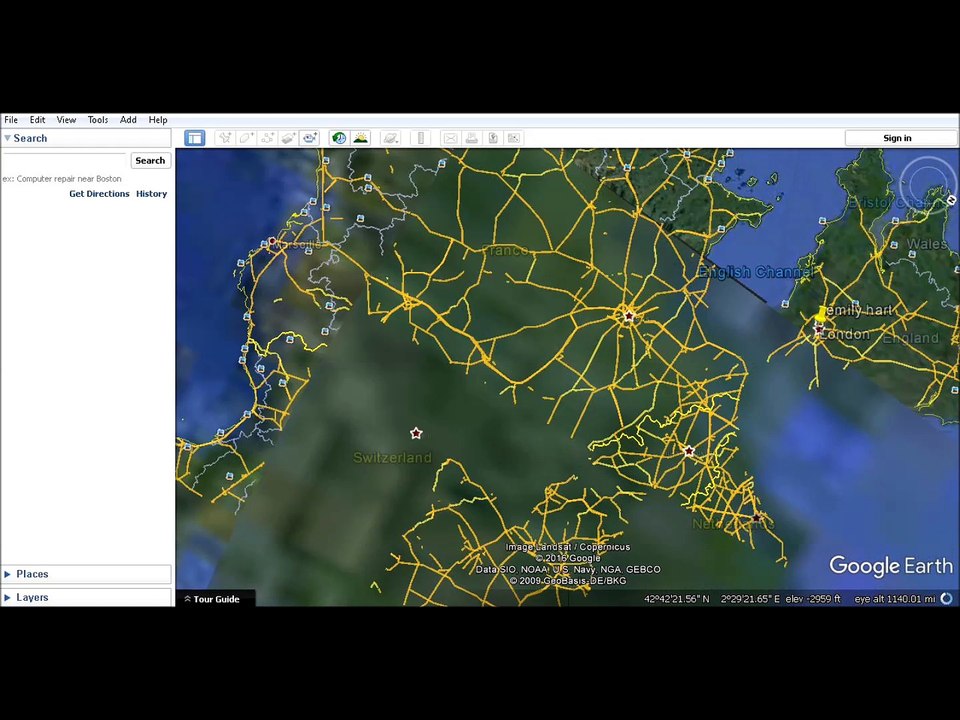Click the Search button
960x720 pixels.
point(150,160)
